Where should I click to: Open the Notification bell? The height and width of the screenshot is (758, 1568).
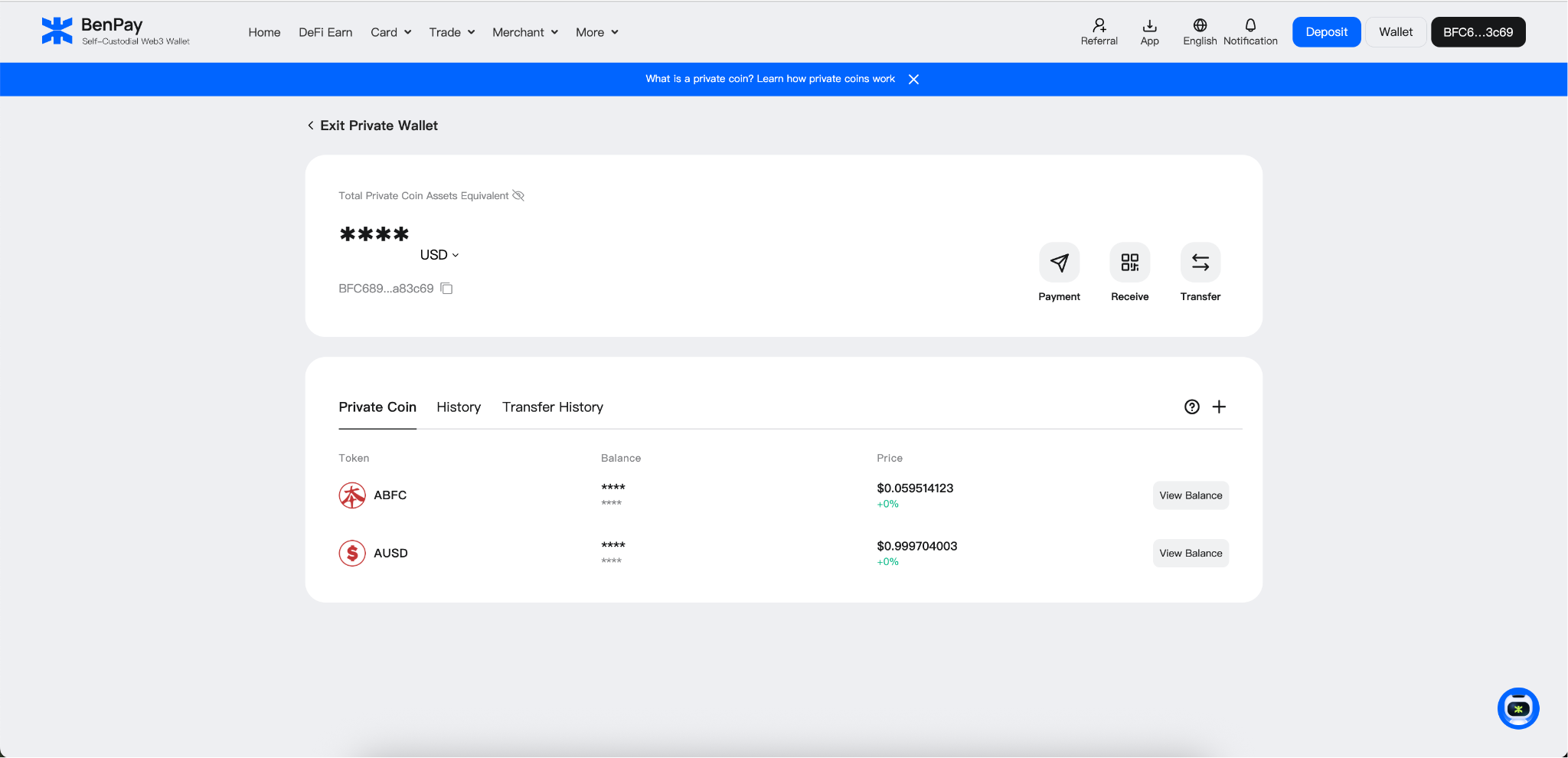1249,24
